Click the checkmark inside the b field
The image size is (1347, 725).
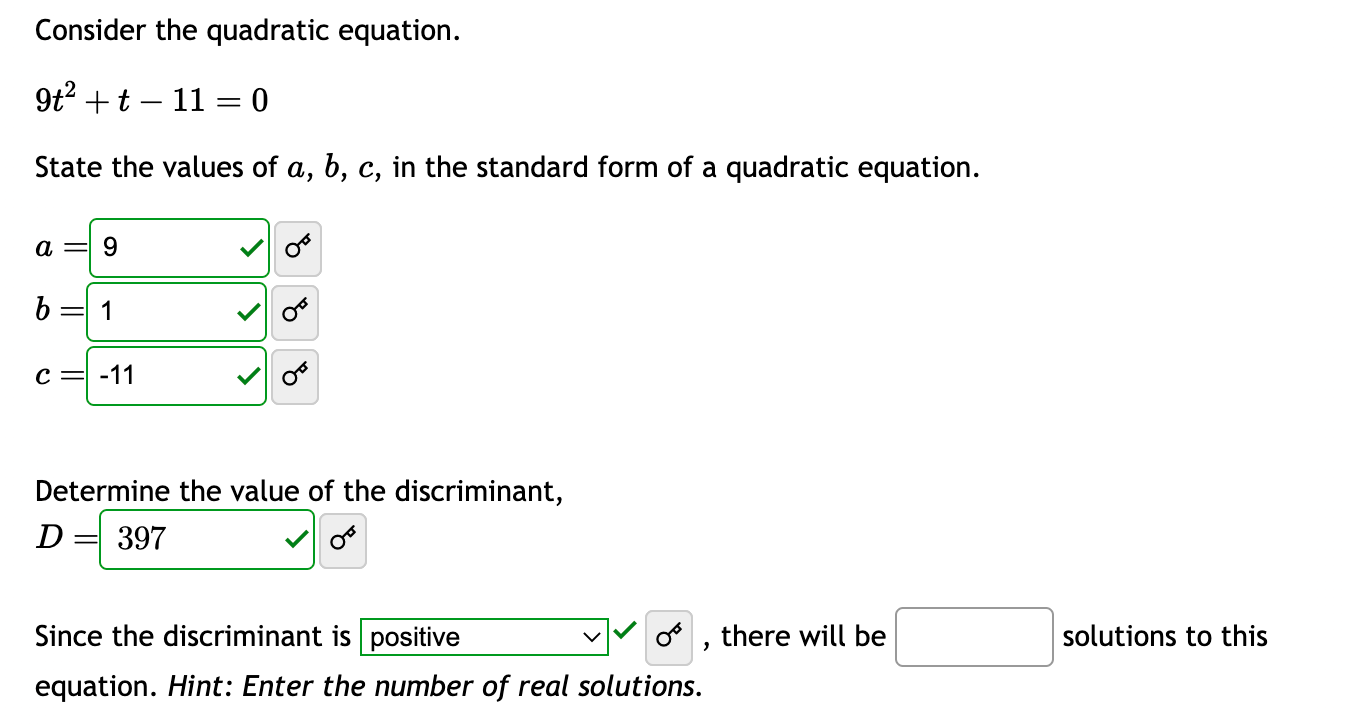(x=248, y=312)
